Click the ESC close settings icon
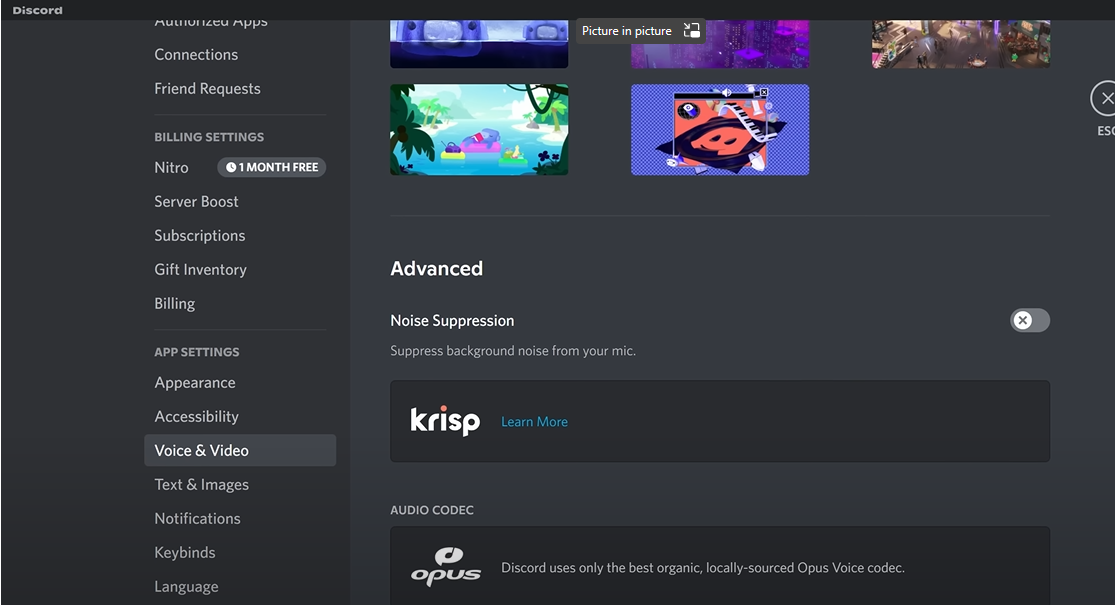The image size is (1115, 605). pyautogui.click(x=1104, y=99)
